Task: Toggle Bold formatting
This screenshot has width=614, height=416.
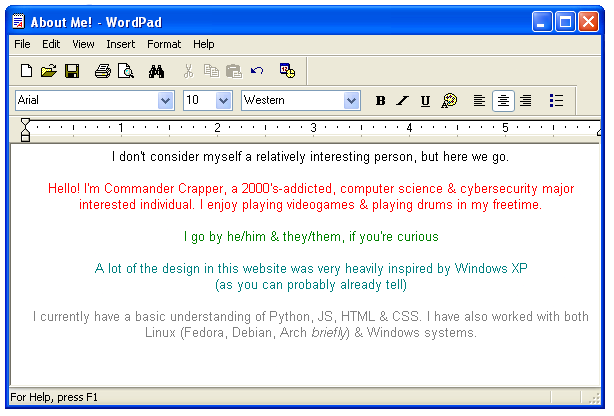Action: 380,101
